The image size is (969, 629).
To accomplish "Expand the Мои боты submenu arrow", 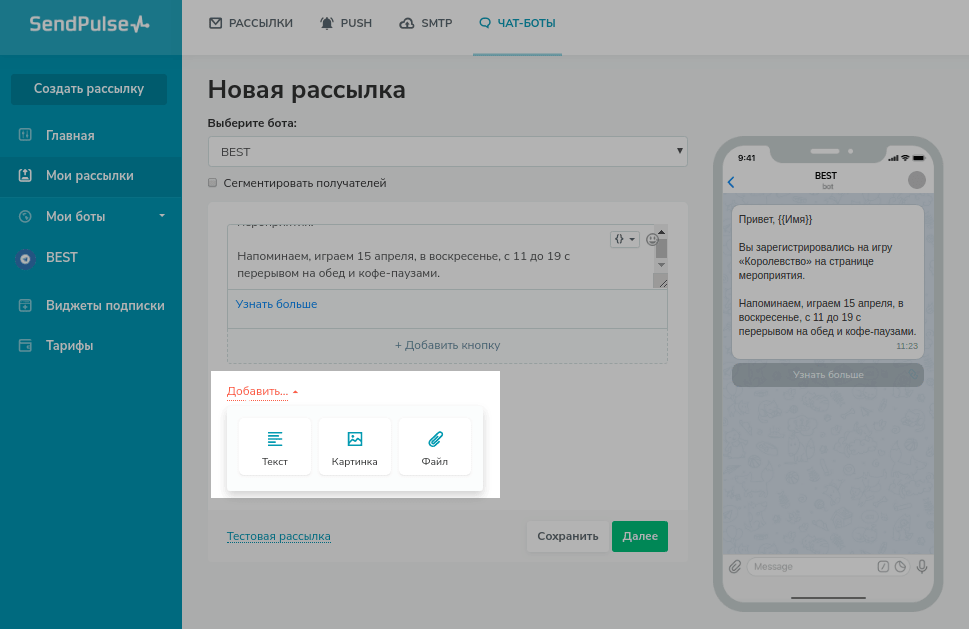I will coord(162,216).
